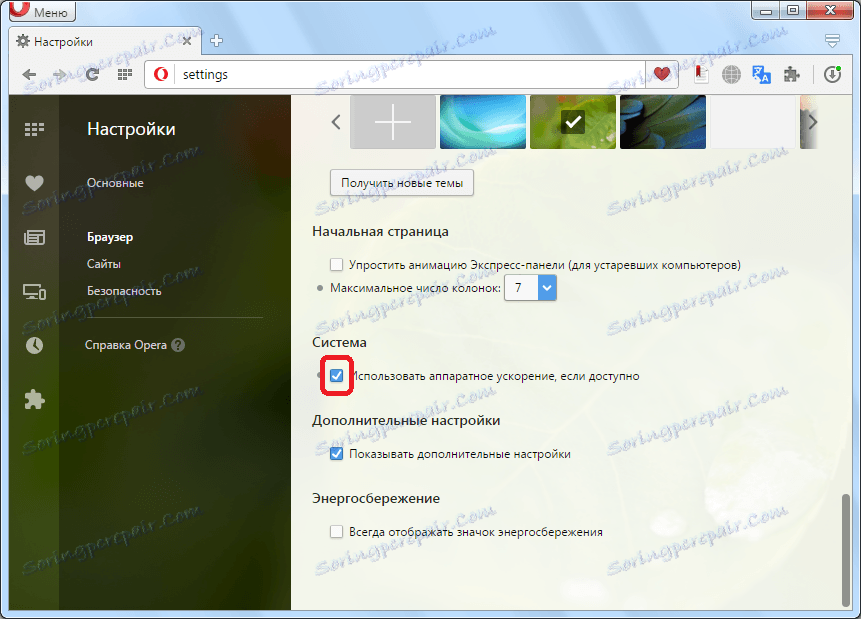
Task: Open the tab menu icon at the right of the tab bar
Action: click(x=832, y=41)
